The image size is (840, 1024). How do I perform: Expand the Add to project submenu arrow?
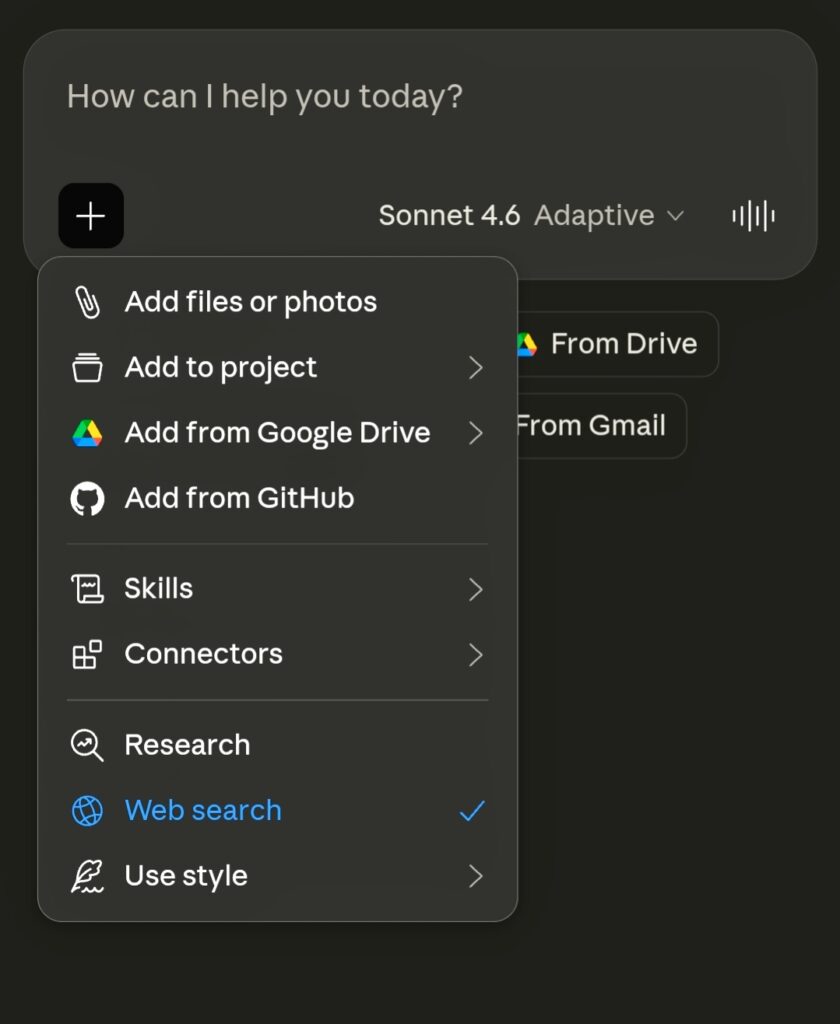[475, 368]
